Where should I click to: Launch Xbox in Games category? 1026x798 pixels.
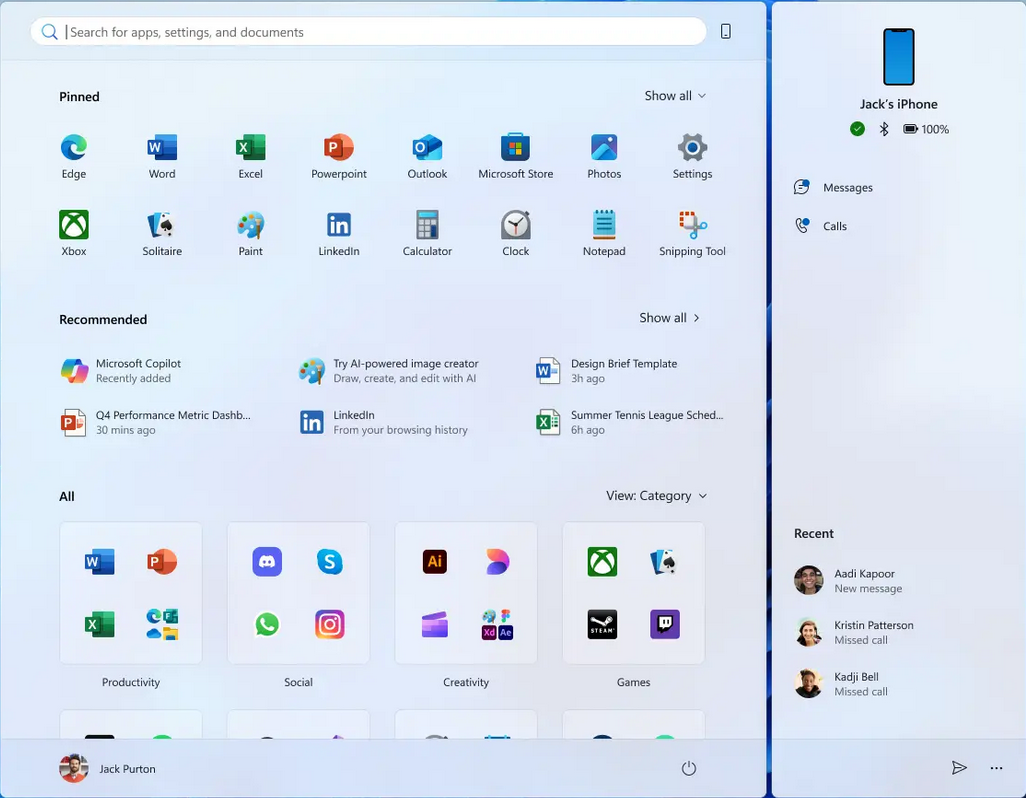point(602,562)
